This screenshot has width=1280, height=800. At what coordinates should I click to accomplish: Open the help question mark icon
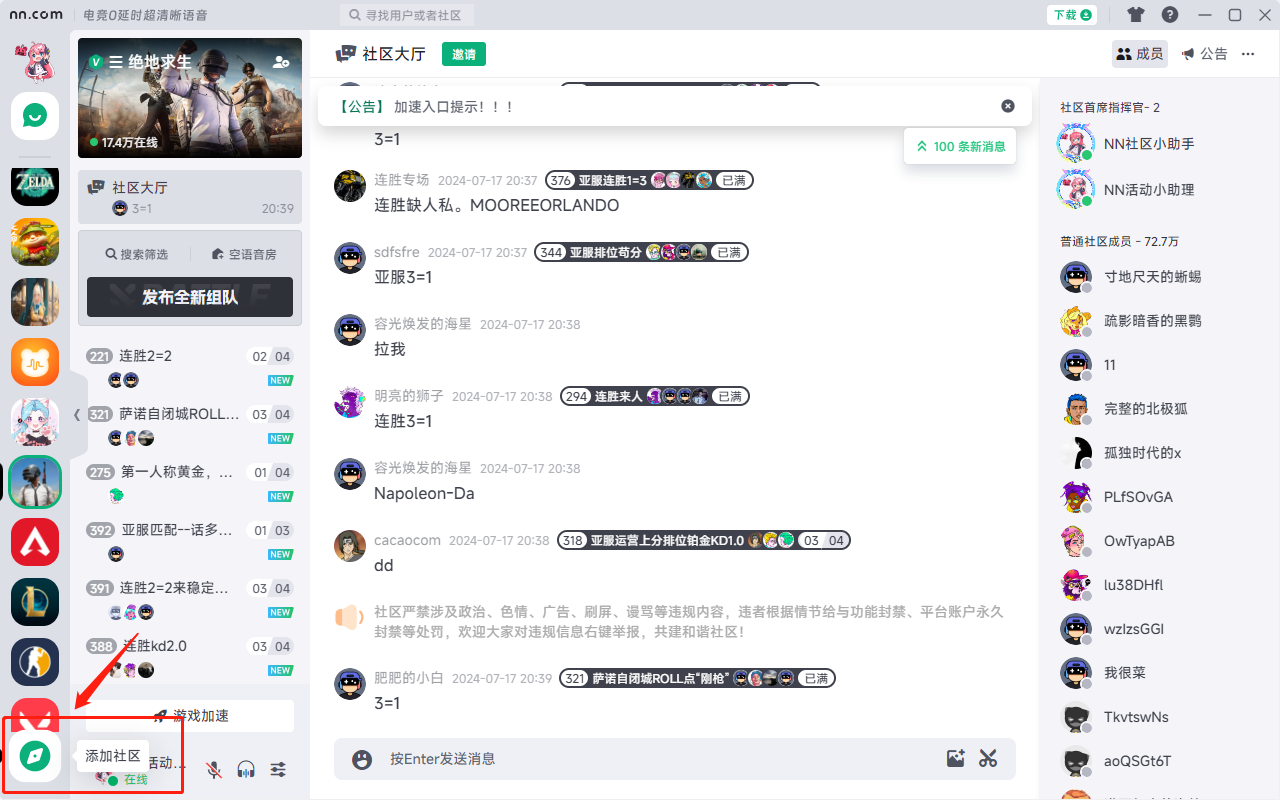point(1169,15)
